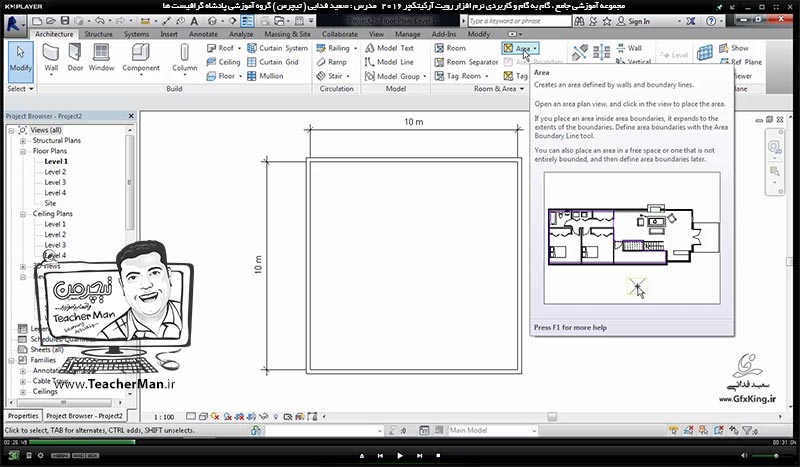The height and width of the screenshot is (467, 800).
Task: Click the horizontal view scrollbar
Action: (x=552, y=417)
